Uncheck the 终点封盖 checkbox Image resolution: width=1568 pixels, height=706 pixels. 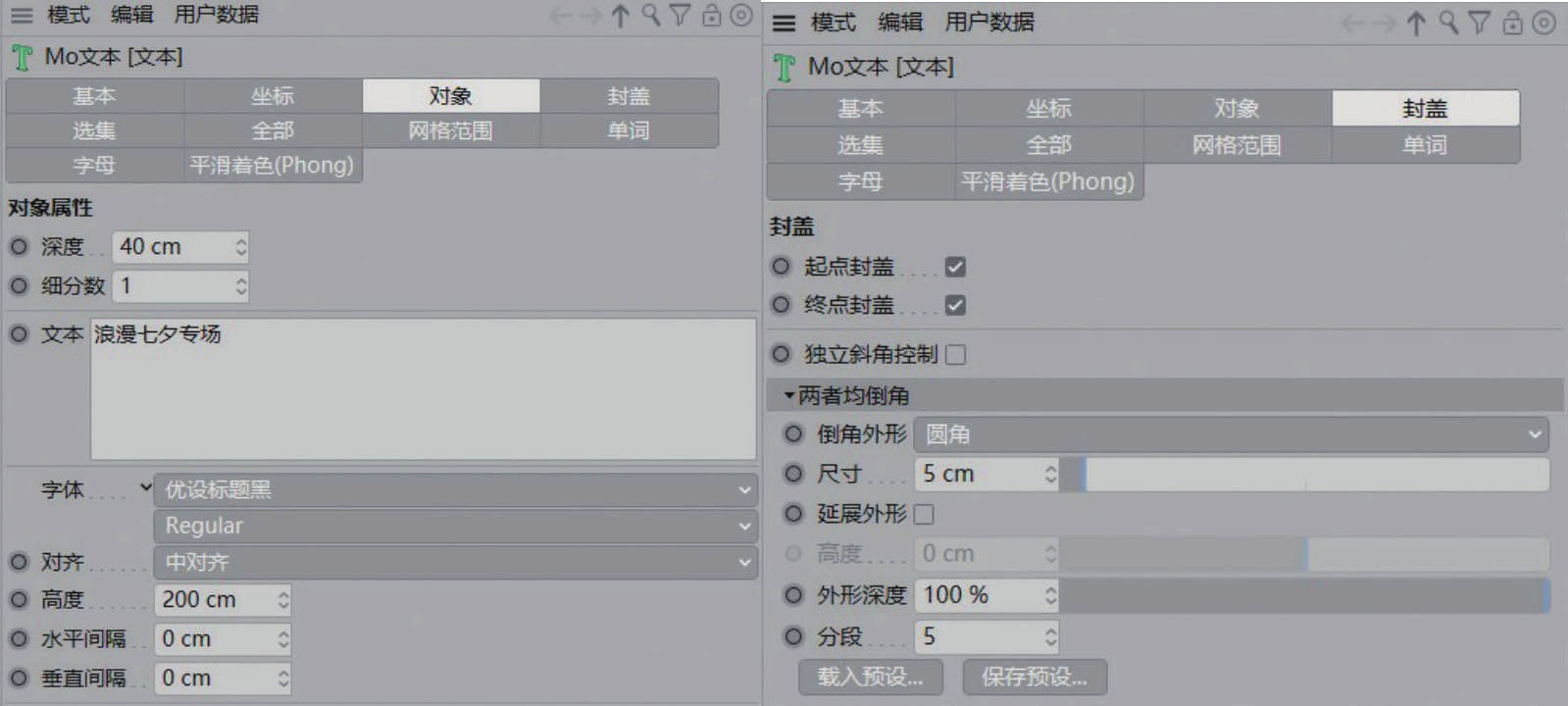[955, 306]
